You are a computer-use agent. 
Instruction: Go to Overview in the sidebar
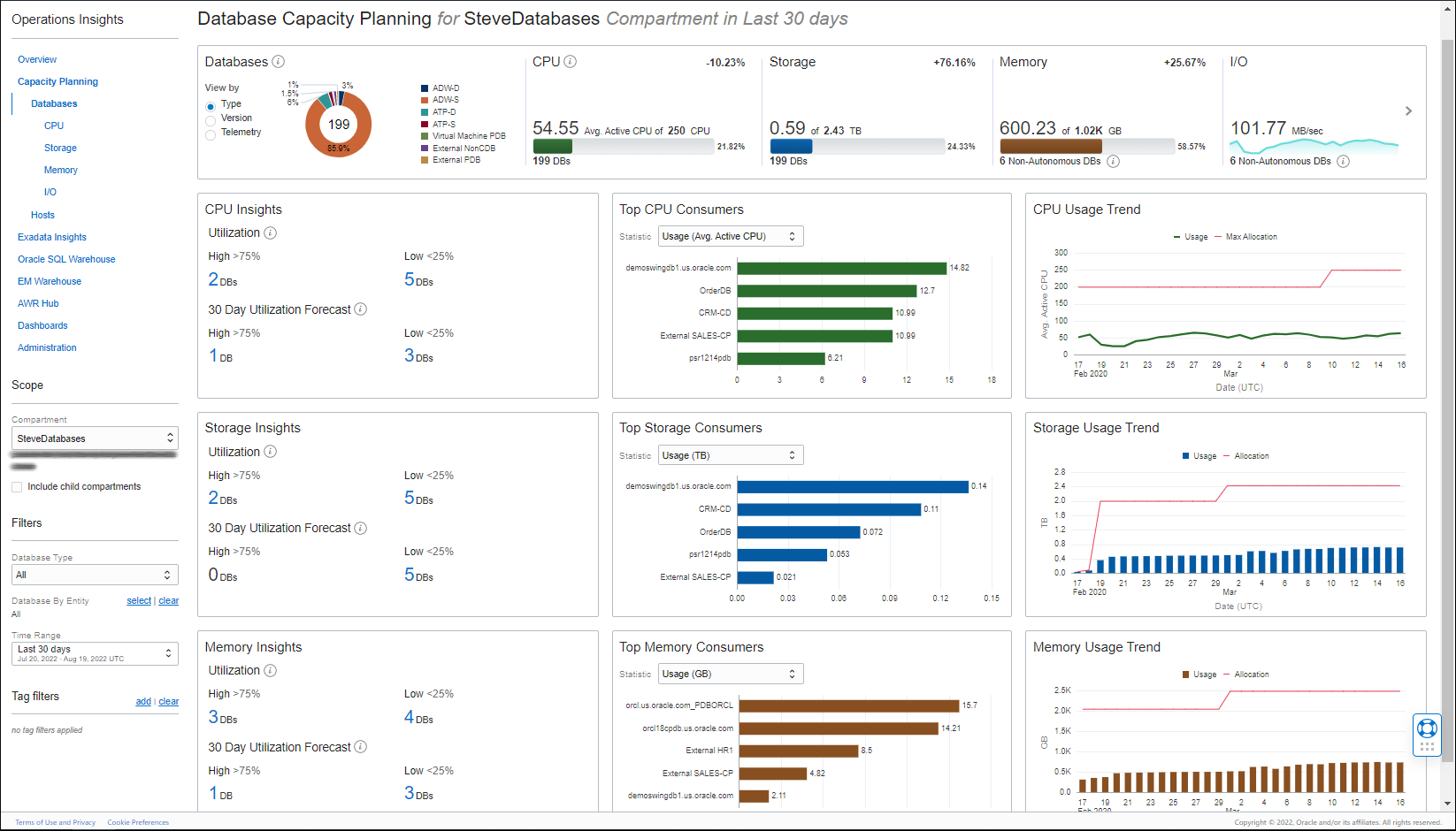pyautogui.click(x=37, y=59)
